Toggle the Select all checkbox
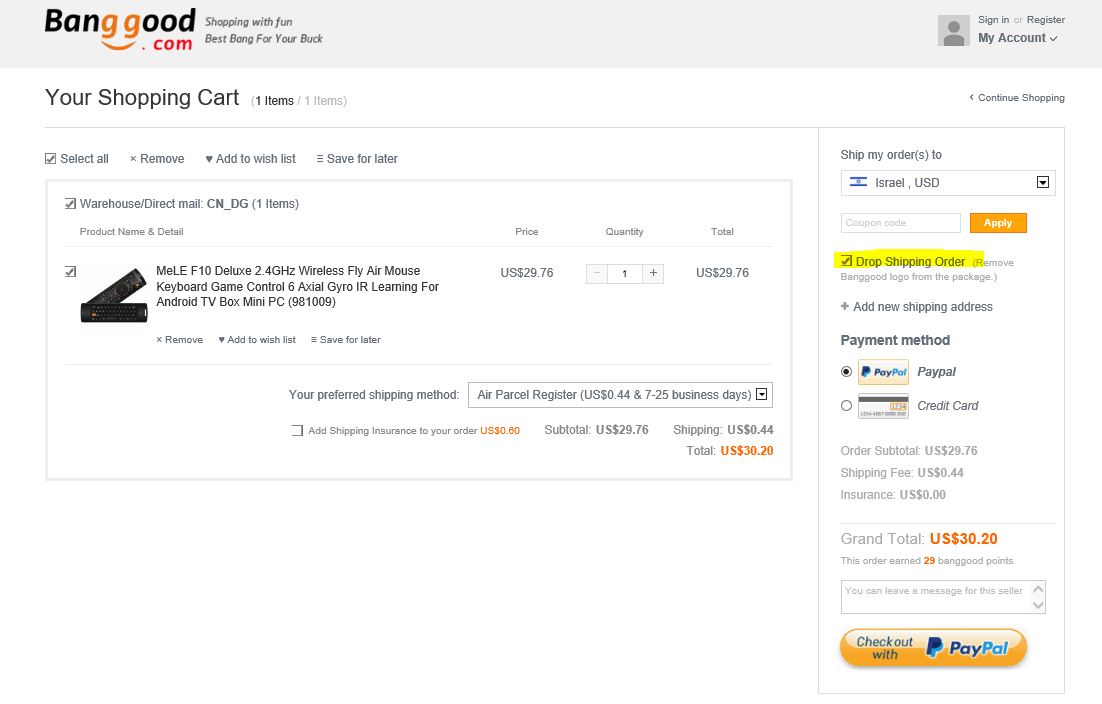This screenshot has height=704, width=1102. 51,159
